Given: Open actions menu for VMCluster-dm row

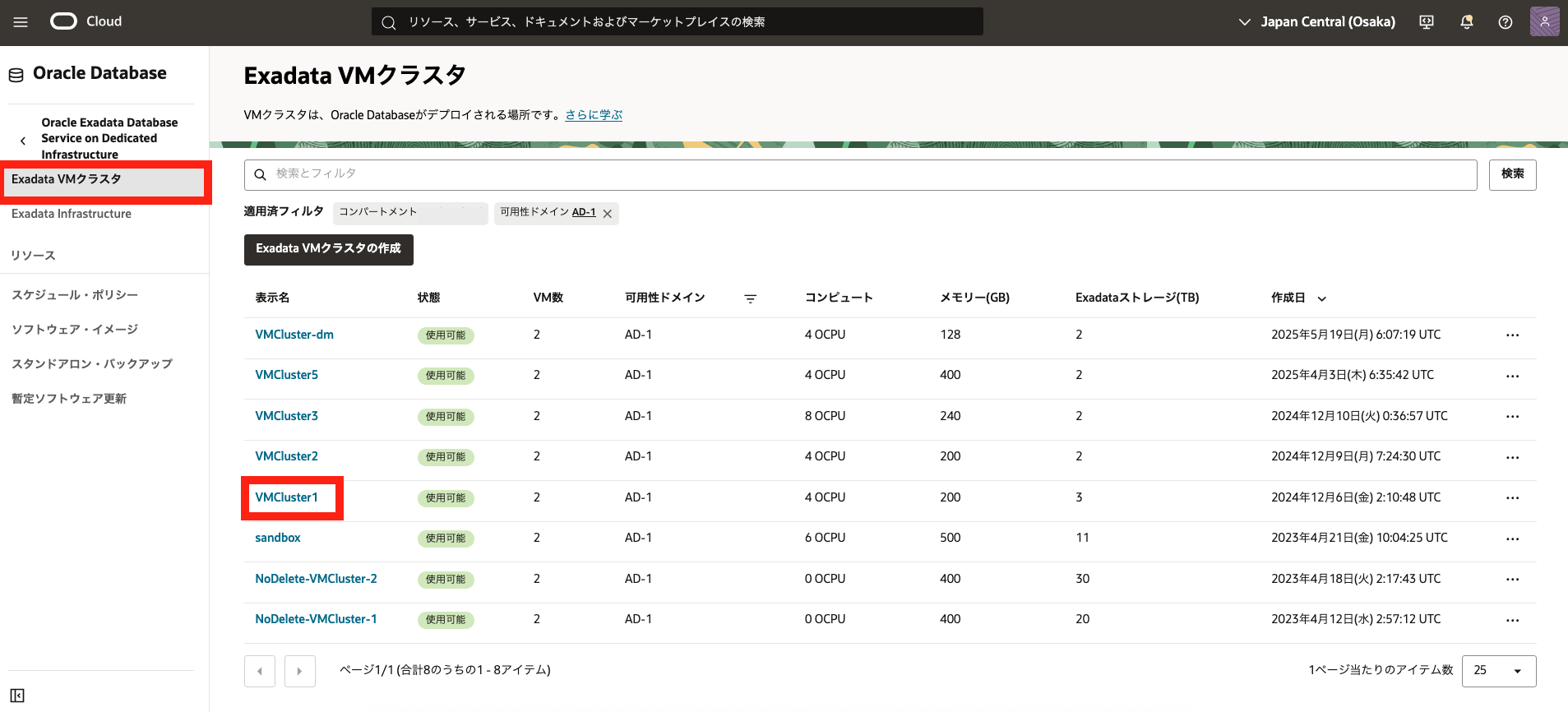Looking at the screenshot, I should (x=1512, y=335).
